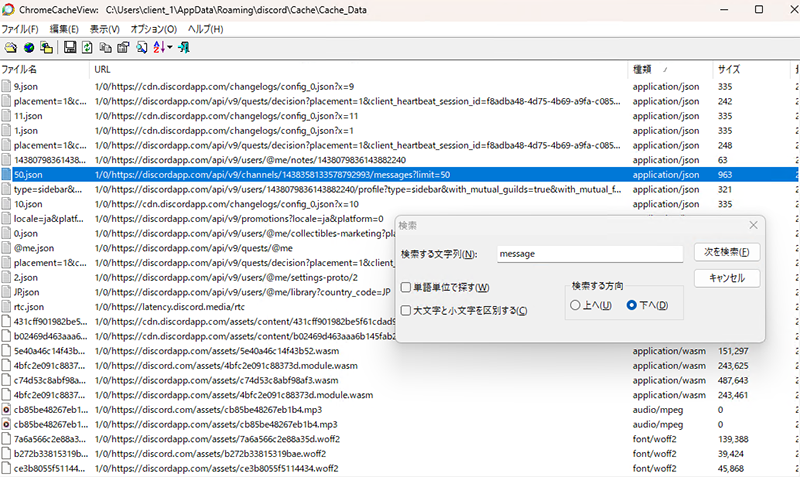Click the Copy Selected Items toolbar icon
This screenshot has width=800, height=477.
(105, 48)
